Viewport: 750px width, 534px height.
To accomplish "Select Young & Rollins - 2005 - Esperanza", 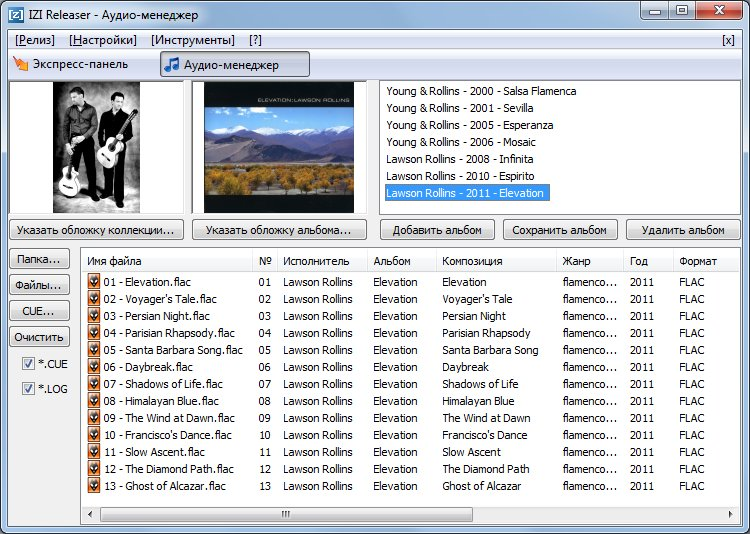I will click(x=469, y=125).
